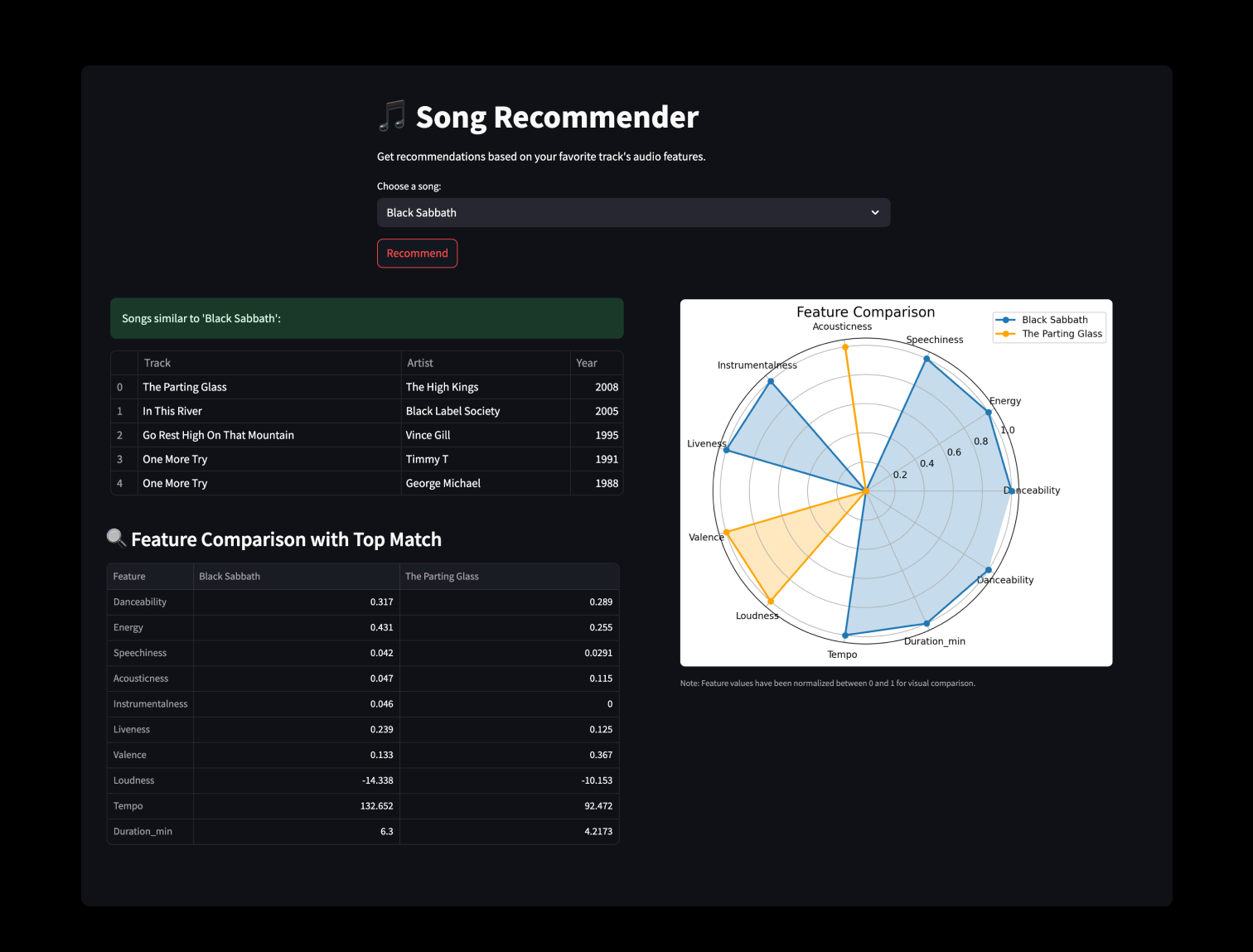Click the George Michael artist cell

(x=443, y=483)
